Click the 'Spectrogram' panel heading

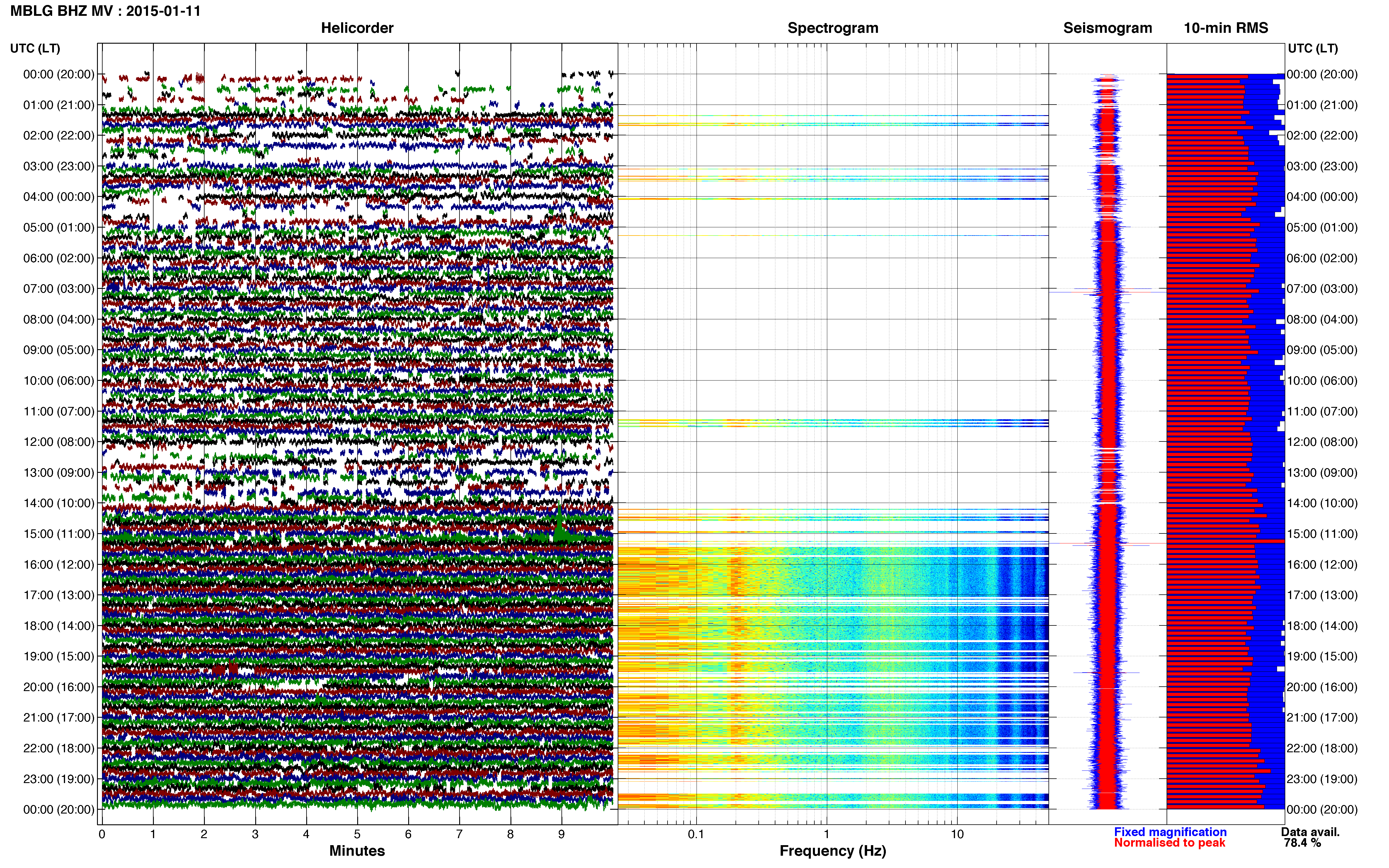point(833,28)
